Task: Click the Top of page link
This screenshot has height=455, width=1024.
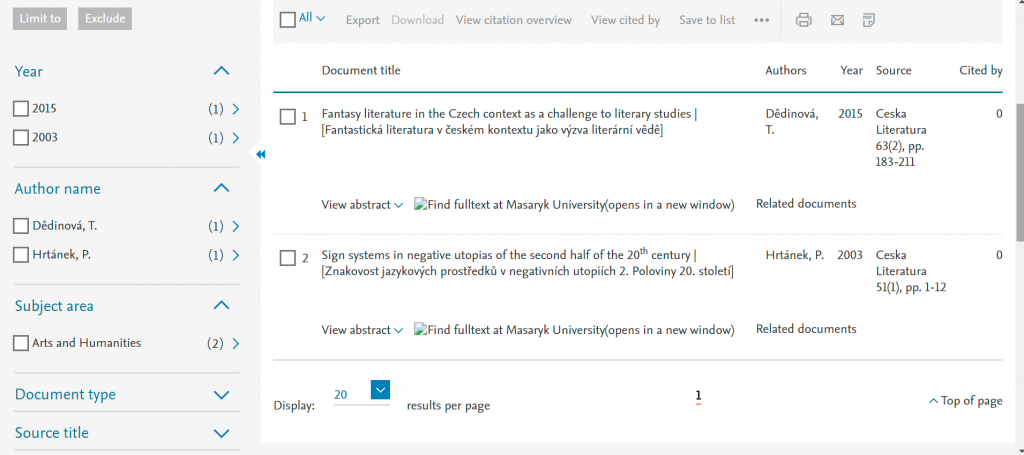Action: (964, 401)
